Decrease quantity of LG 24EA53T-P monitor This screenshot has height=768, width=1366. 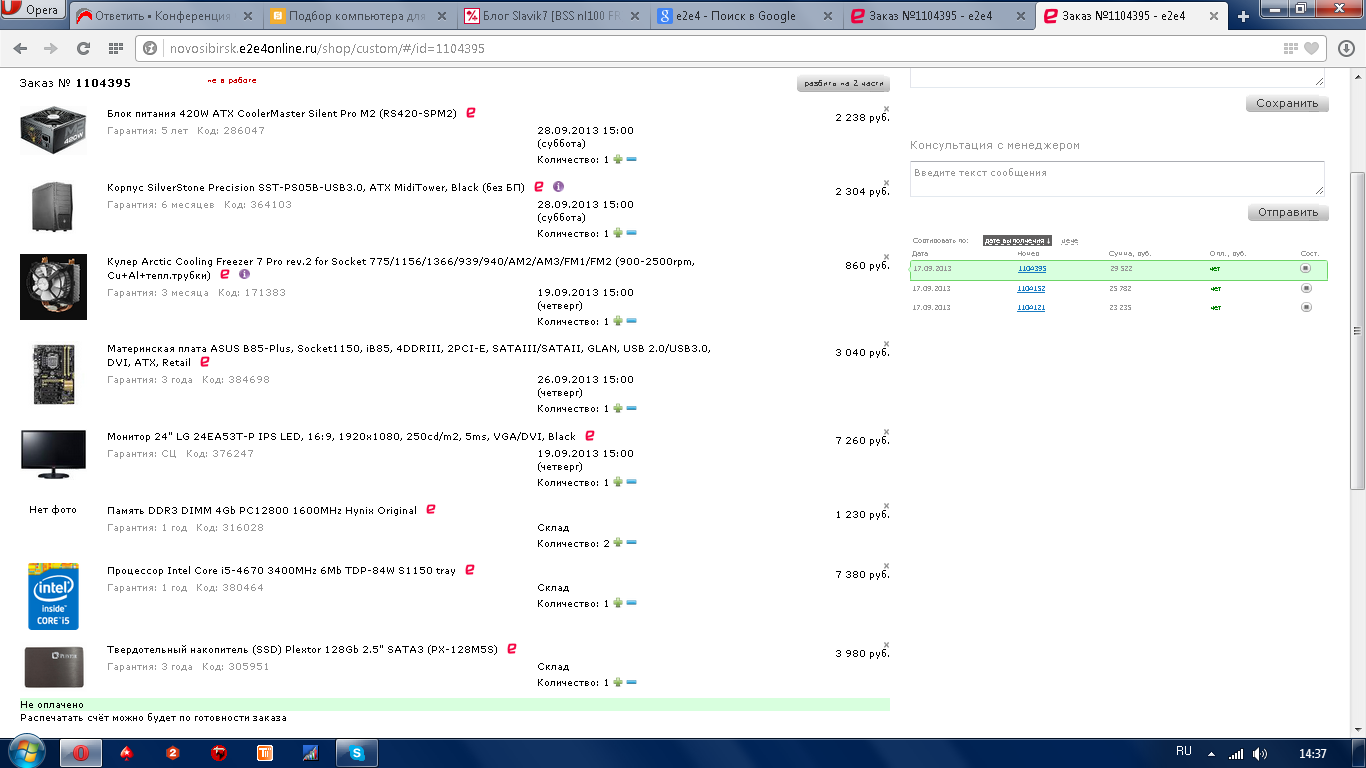[x=632, y=482]
